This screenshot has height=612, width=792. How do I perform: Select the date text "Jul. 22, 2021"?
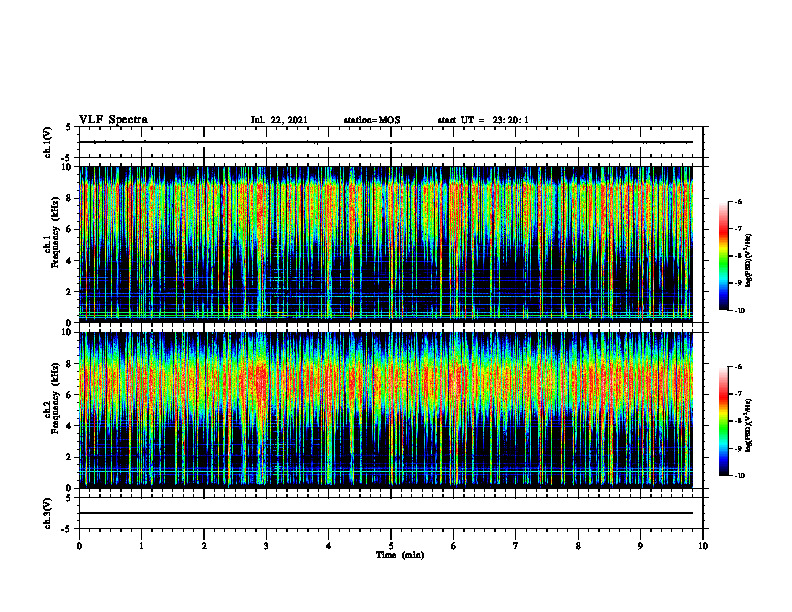[279, 120]
